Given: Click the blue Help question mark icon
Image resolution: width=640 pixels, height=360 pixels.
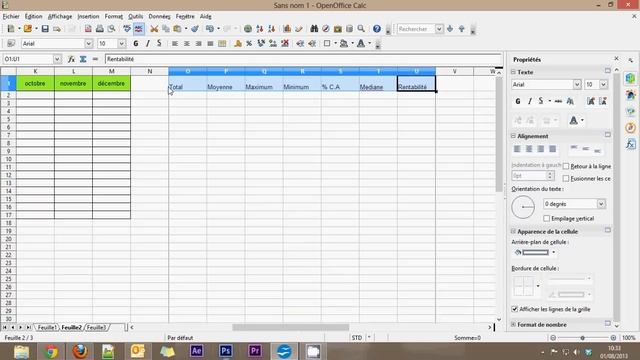Looking at the screenshot, I should pos(377,29).
